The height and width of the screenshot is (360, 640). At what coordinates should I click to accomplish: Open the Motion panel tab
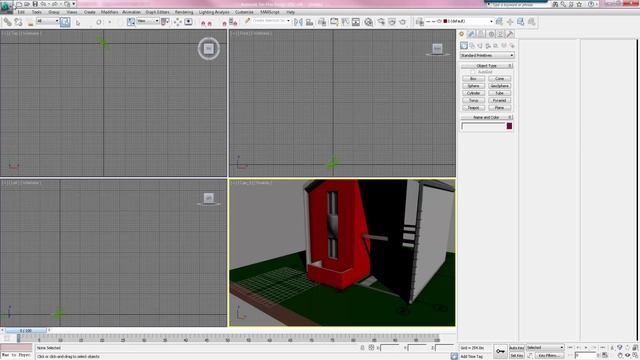point(491,34)
